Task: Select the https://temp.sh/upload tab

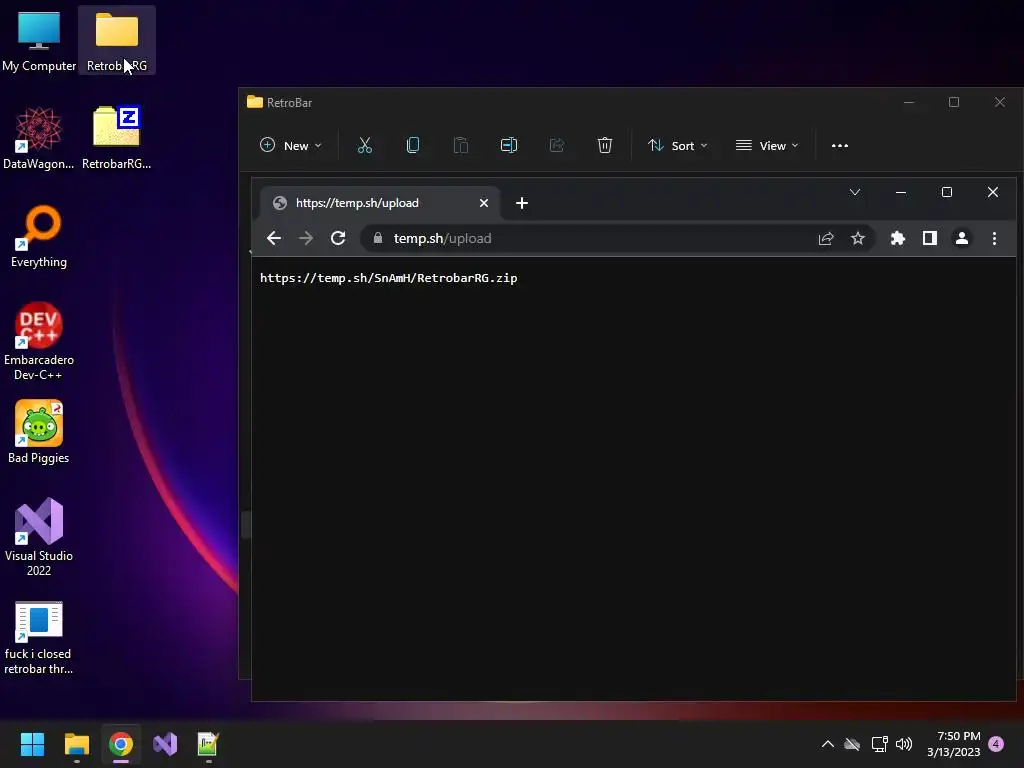Action: pyautogui.click(x=380, y=203)
